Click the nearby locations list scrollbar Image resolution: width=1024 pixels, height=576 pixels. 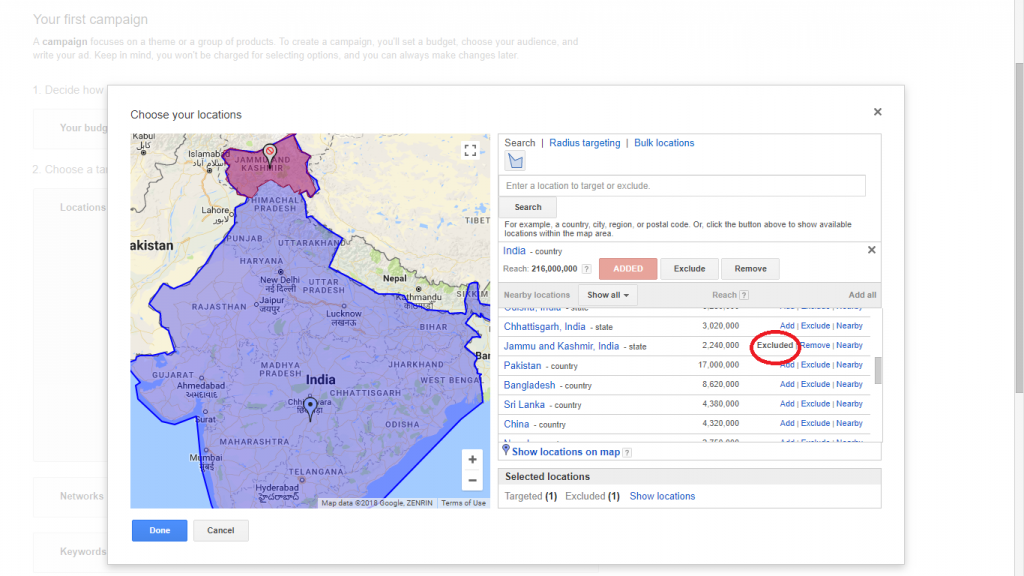coord(878,370)
